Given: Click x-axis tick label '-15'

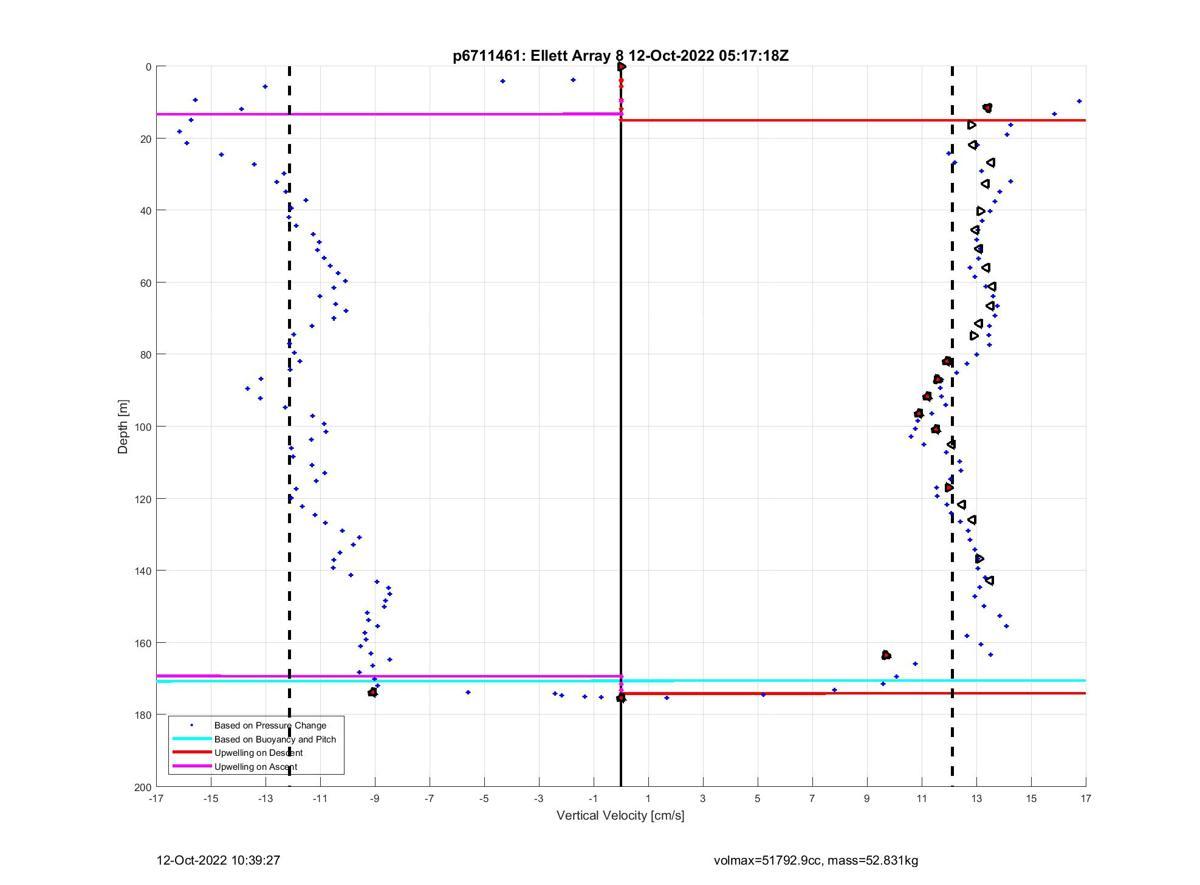Looking at the screenshot, I should (x=211, y=798).
